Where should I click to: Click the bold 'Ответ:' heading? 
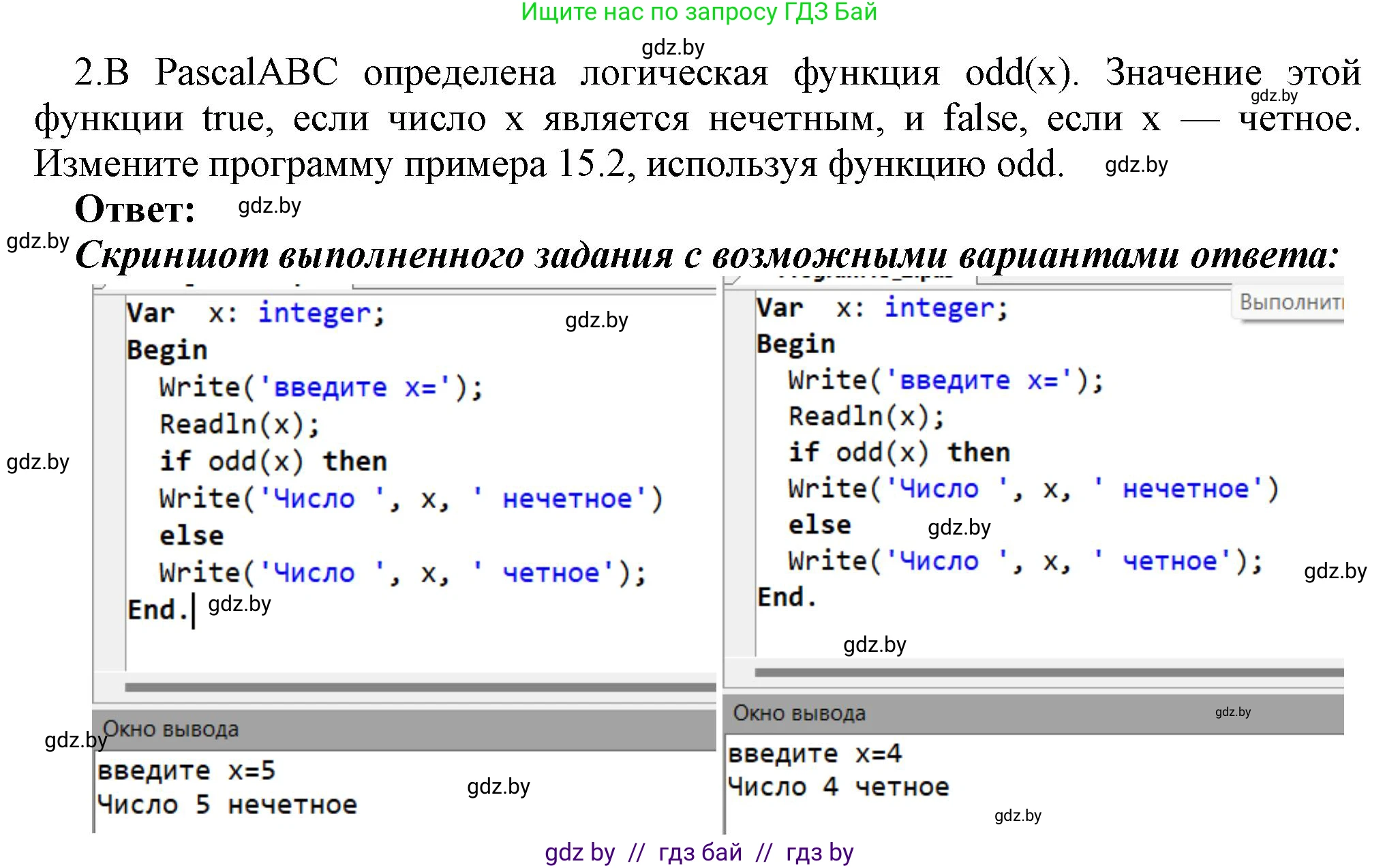(134, 209)
